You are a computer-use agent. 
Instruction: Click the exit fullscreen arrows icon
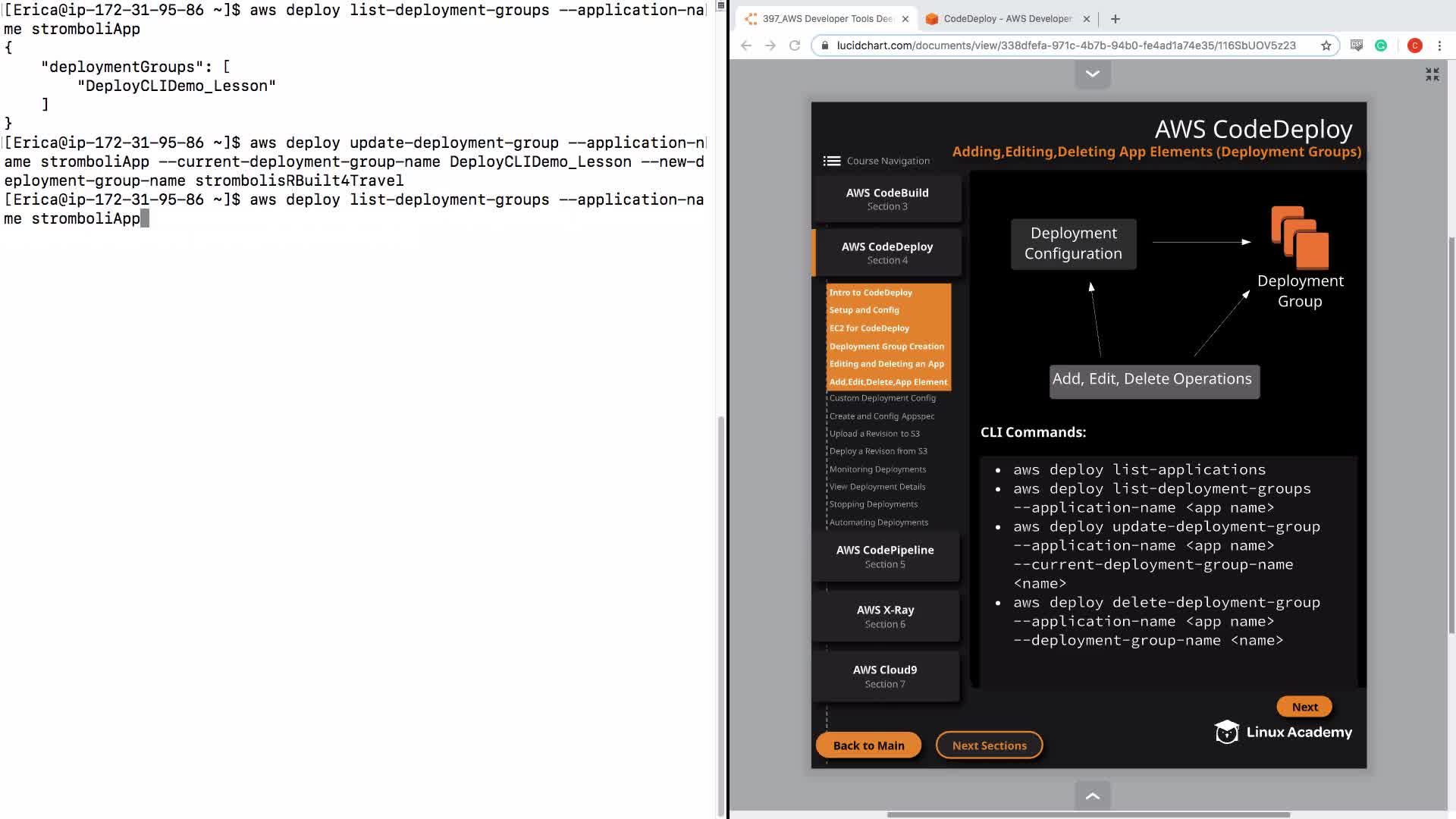(1432, 74)
